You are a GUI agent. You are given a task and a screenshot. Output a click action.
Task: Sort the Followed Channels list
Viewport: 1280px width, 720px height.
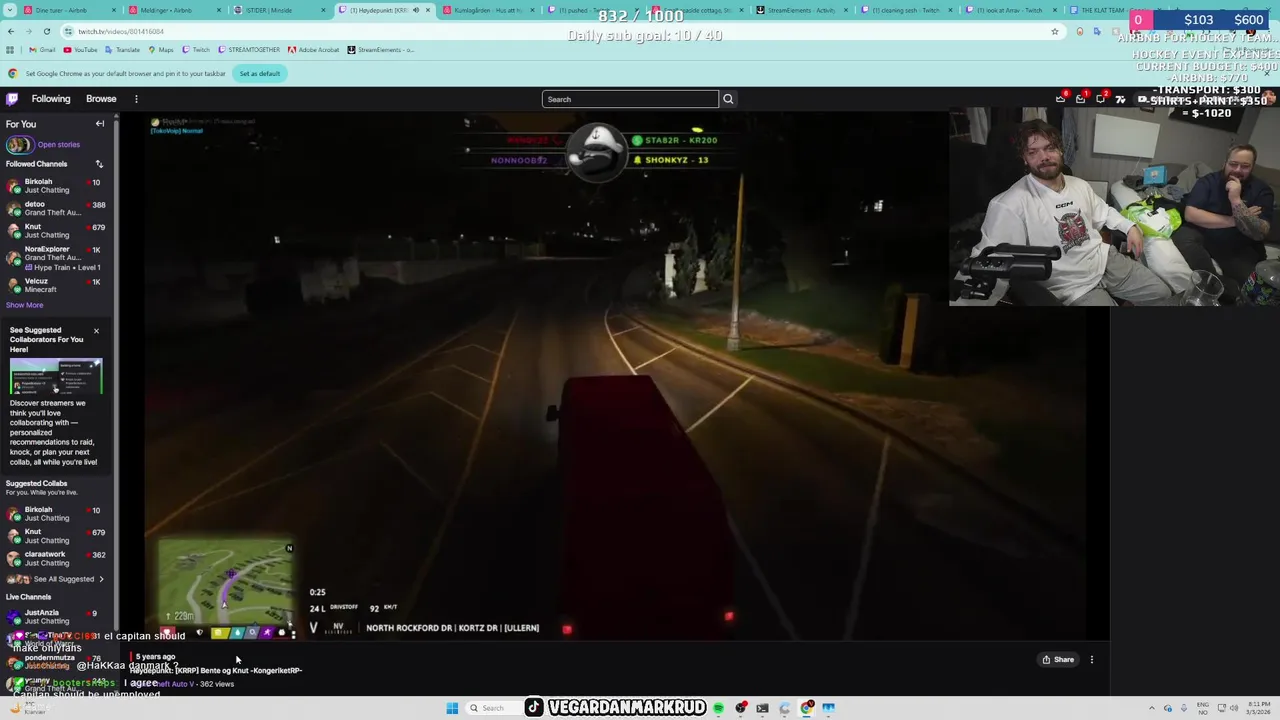[99, 164]
